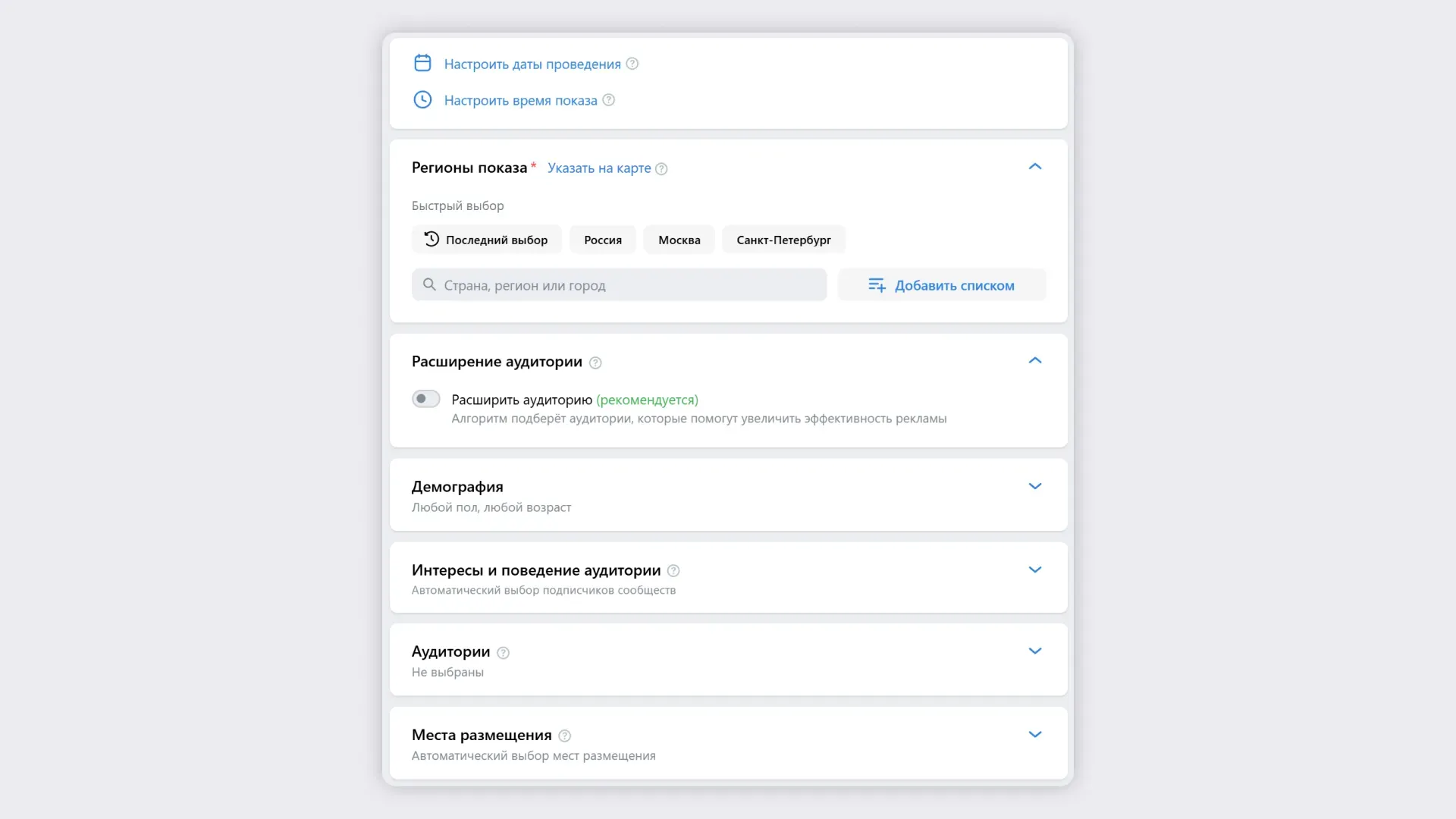The width and height of the screenshot is (1456, 819).
Task: Open help tooltip next to Настроить даты проведения
Action: pos(632,64)
